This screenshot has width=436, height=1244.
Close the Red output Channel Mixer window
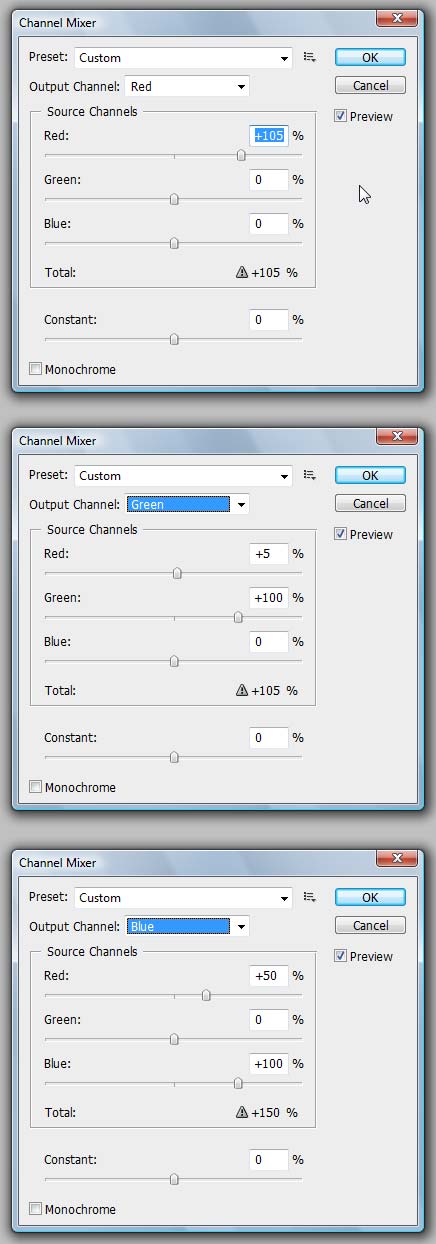(397, 17)
